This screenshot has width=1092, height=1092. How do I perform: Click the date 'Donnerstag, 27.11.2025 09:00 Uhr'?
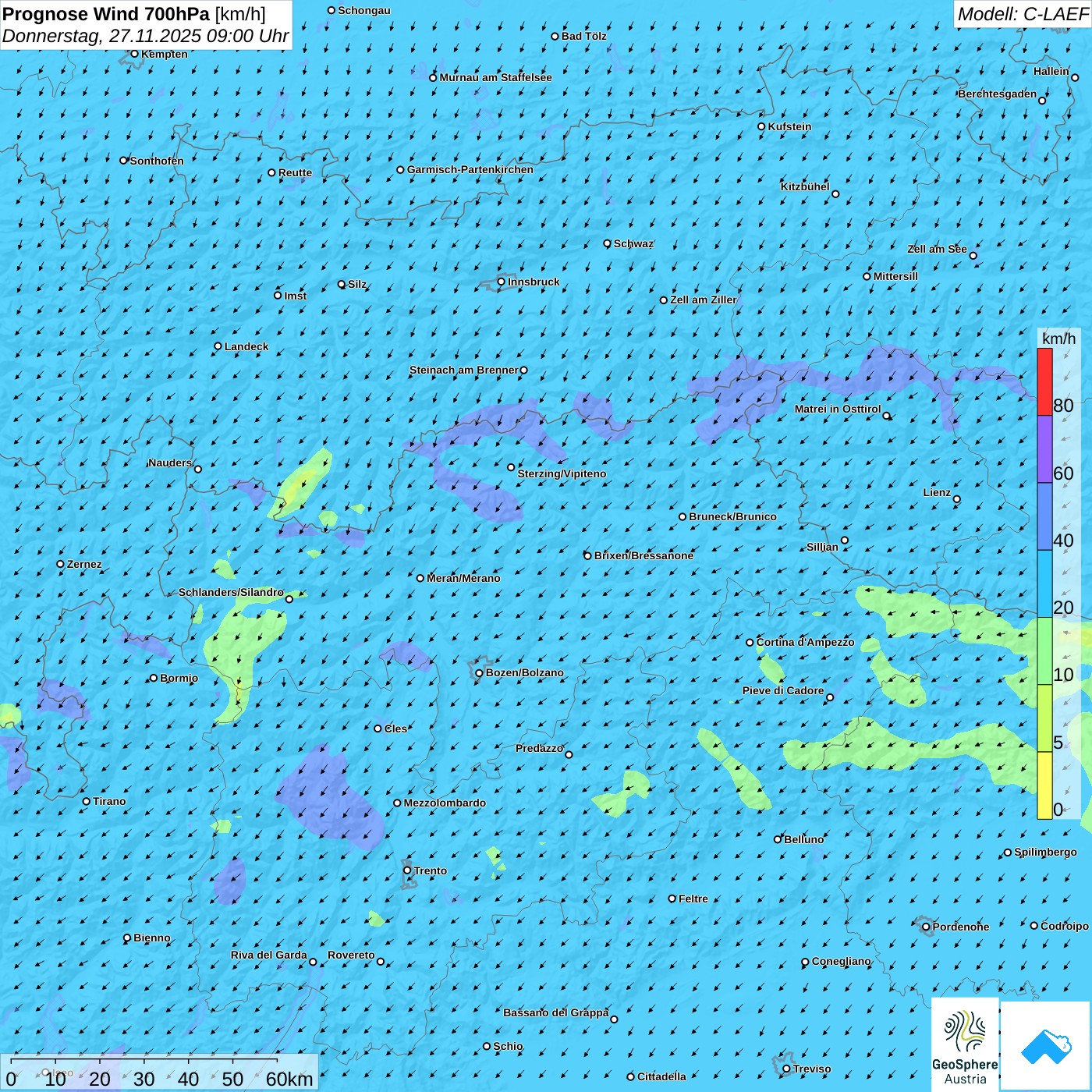(x=146, y=36)
